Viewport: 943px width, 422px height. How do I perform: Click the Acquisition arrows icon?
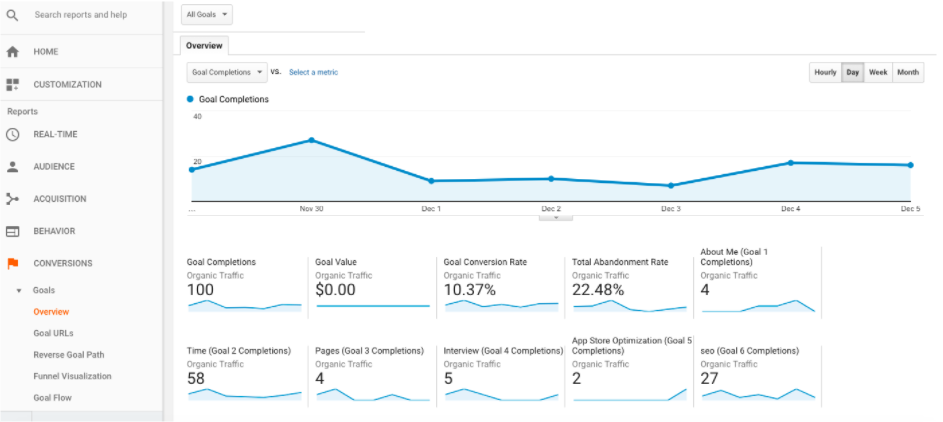pyautogui.click(x=13, y=199)
